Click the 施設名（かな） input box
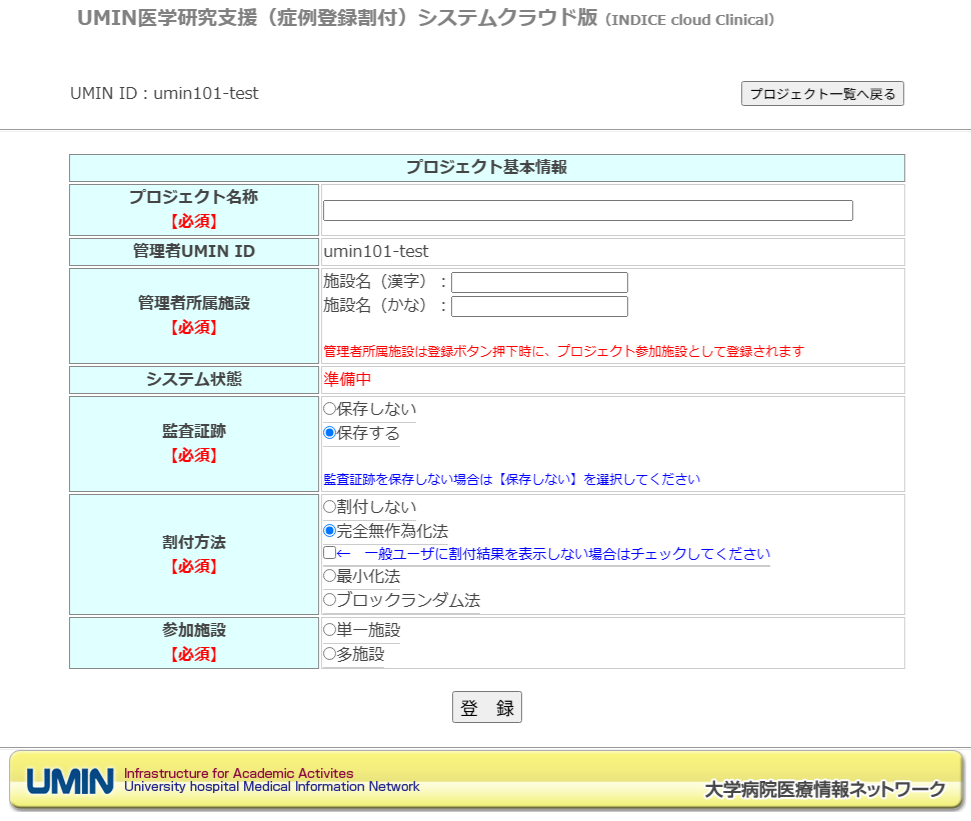Image resolution: width=971 pixels, height=821 pixels. pyautogui.click(x=539, y=306)
